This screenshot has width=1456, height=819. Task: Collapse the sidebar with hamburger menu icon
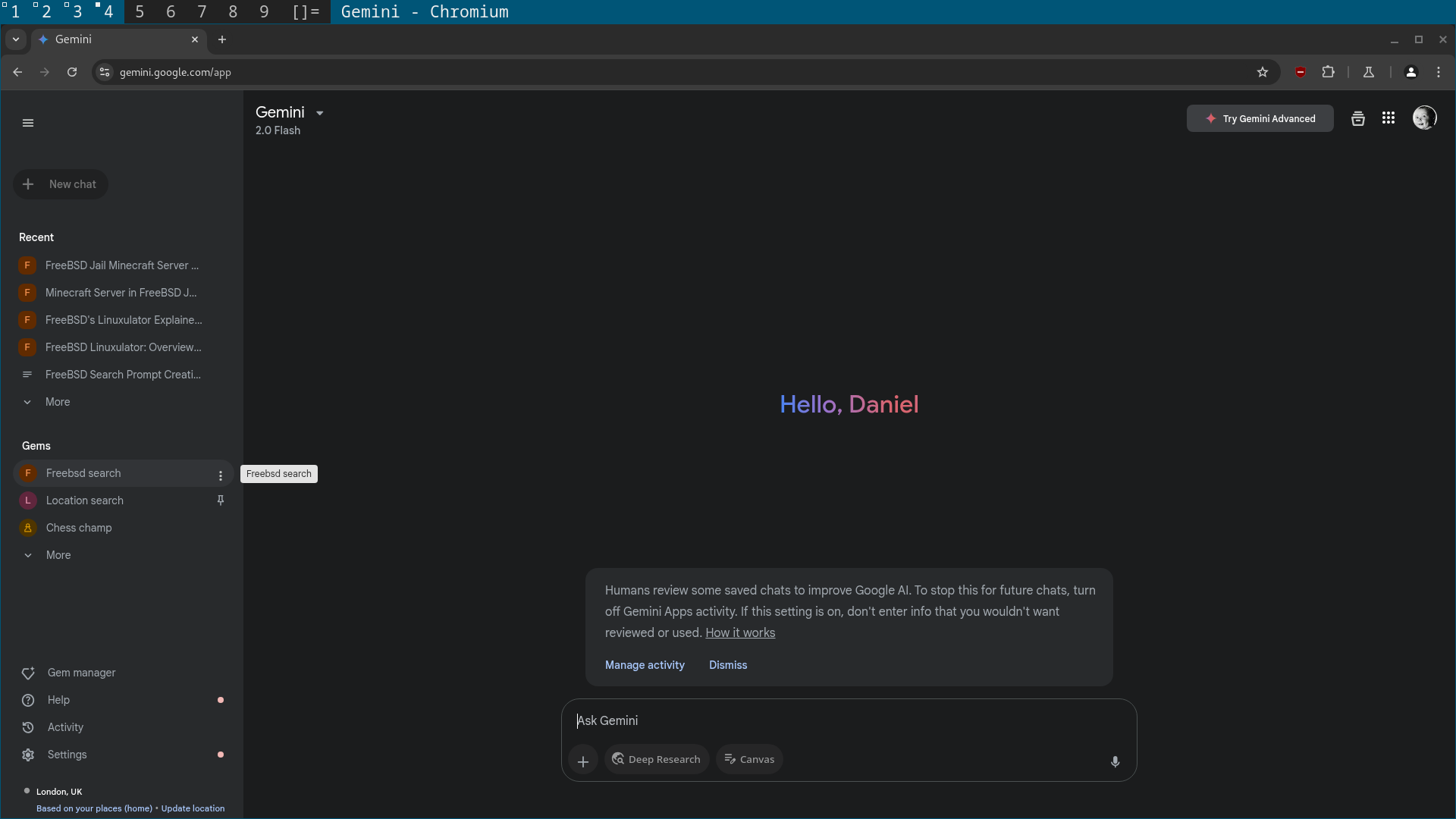coord(28,123)
